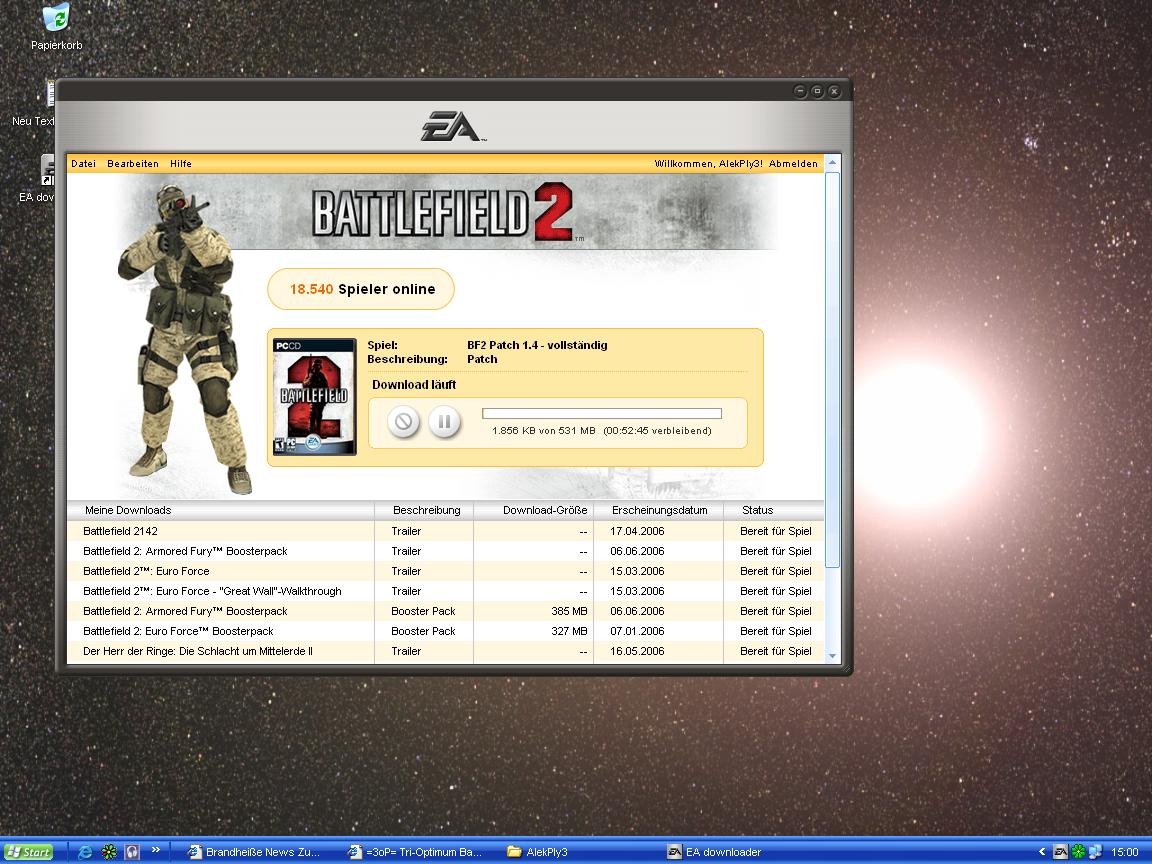This screenshot has width=1152, height=864.
Task: Switch to Brandheiße News taskbar window
Action: [255, 852]
